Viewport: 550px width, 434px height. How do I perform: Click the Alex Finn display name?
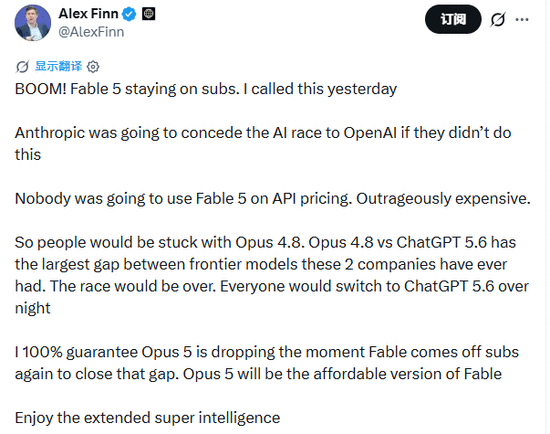tap(88, 14)
